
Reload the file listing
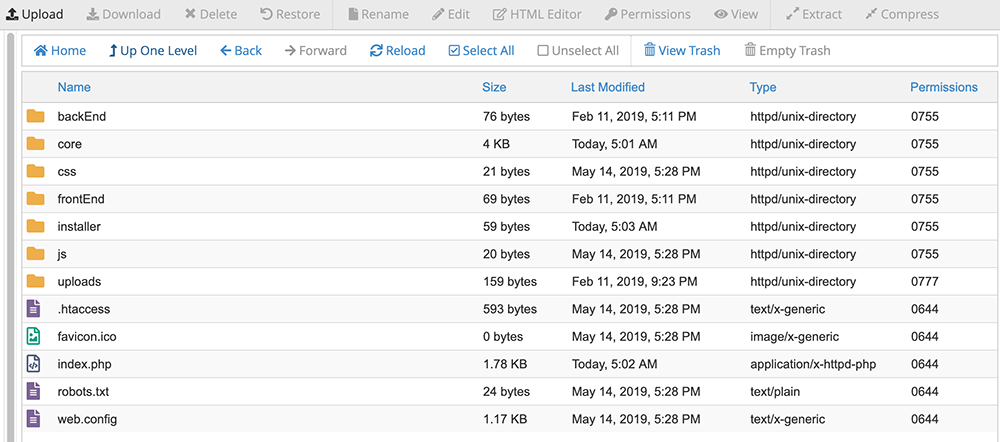pos(397,50)
